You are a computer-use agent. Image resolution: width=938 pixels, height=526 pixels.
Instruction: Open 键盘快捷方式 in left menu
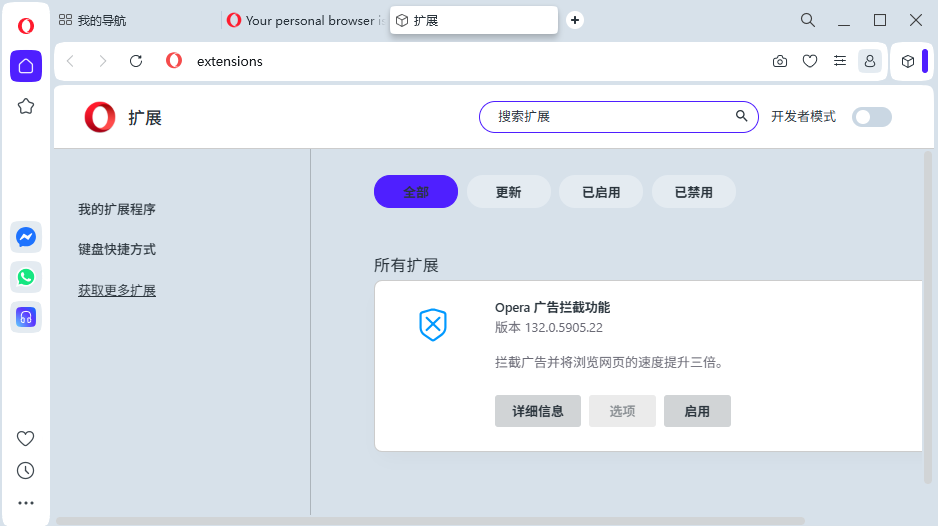click(x=117, y=250)
